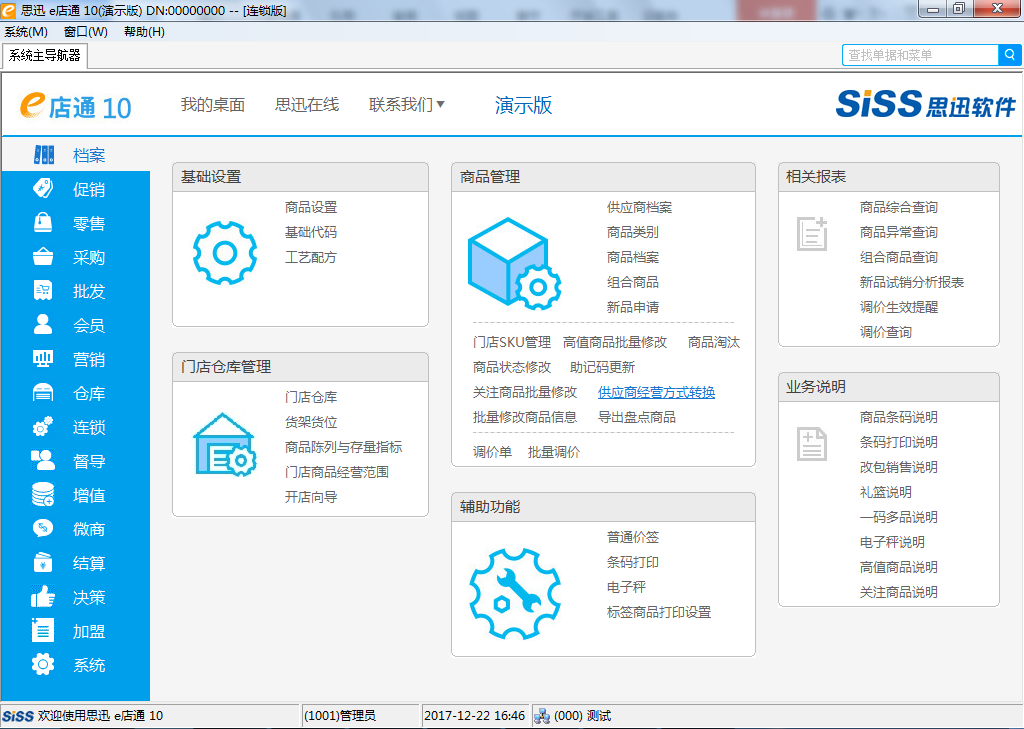This screenshot has height=729, width=1024.
Task: Click the 业务说明 document icon
Action: (x=812, y=444)
